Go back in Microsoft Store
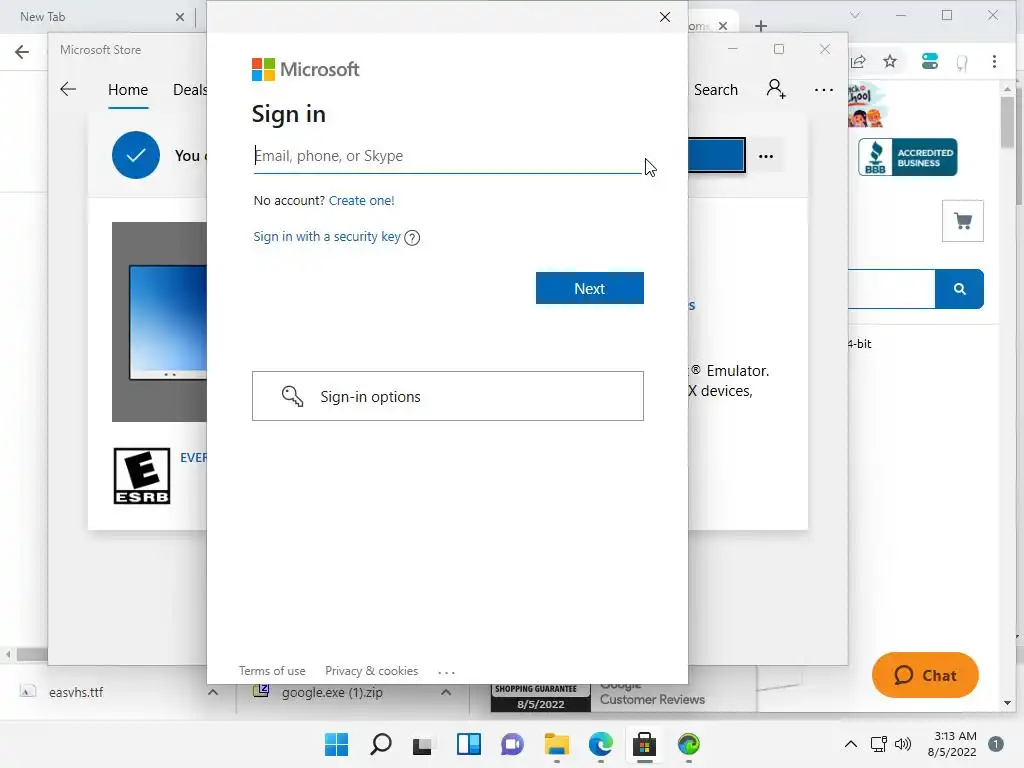 (68, 89)
